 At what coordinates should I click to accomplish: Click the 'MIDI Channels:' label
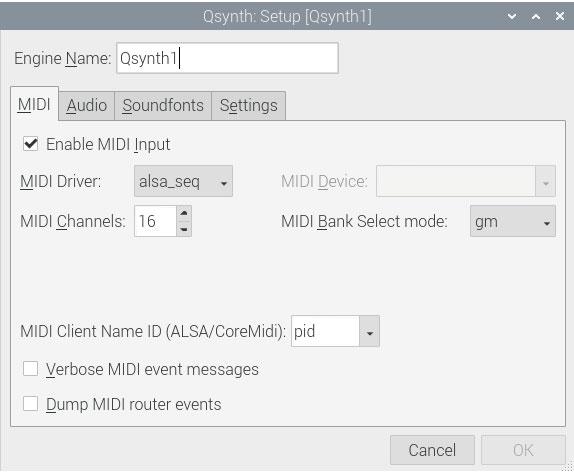[x=73, y=221]
